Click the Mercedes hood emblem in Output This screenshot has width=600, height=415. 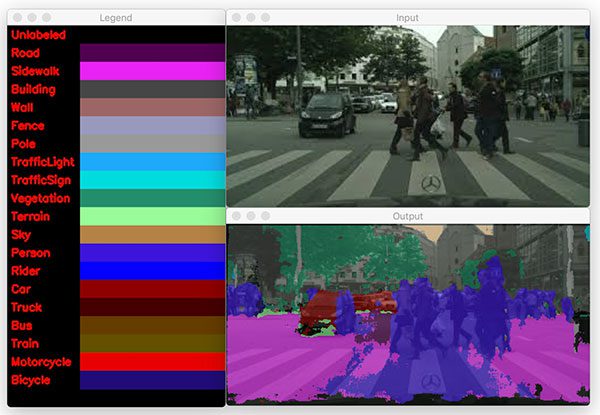[x=431, y=382]
